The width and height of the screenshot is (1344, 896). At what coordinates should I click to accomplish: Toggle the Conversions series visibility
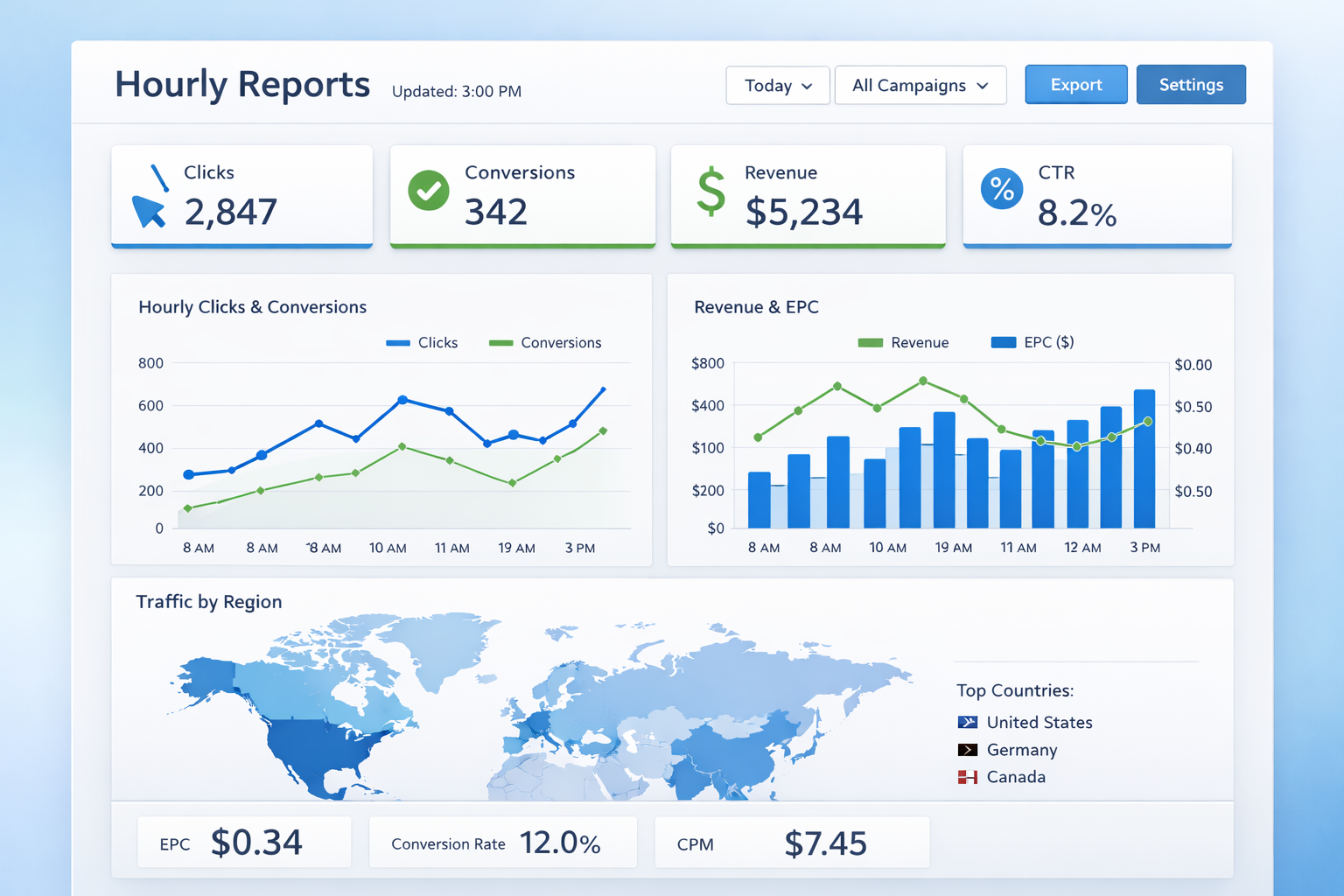point(546,342)
